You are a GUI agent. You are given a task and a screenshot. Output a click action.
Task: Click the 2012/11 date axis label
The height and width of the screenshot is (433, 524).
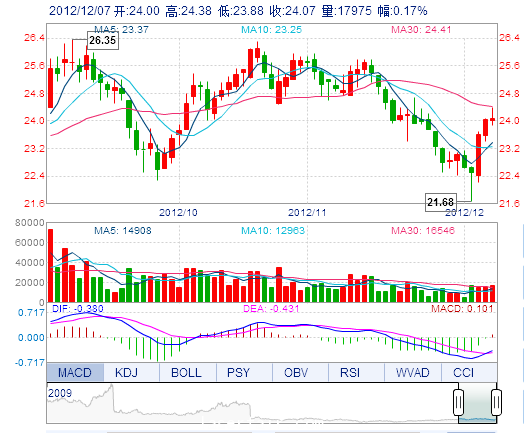coord(307,212)
